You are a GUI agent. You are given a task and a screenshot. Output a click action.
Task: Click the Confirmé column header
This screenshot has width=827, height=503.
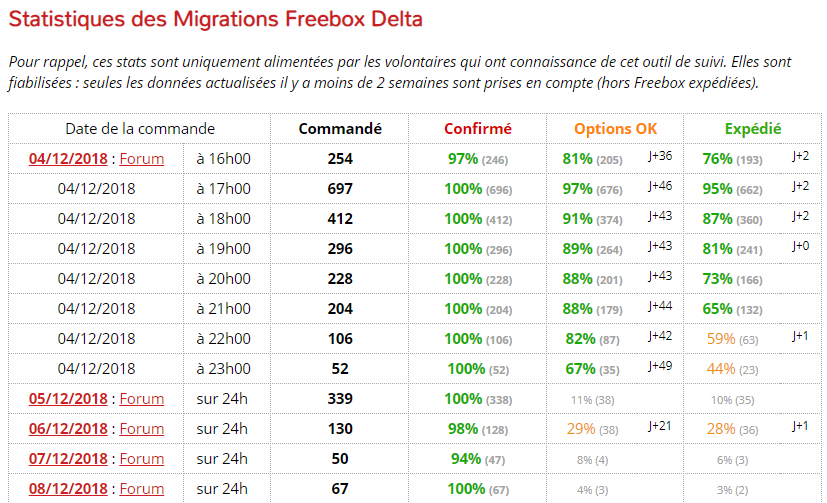478,129
